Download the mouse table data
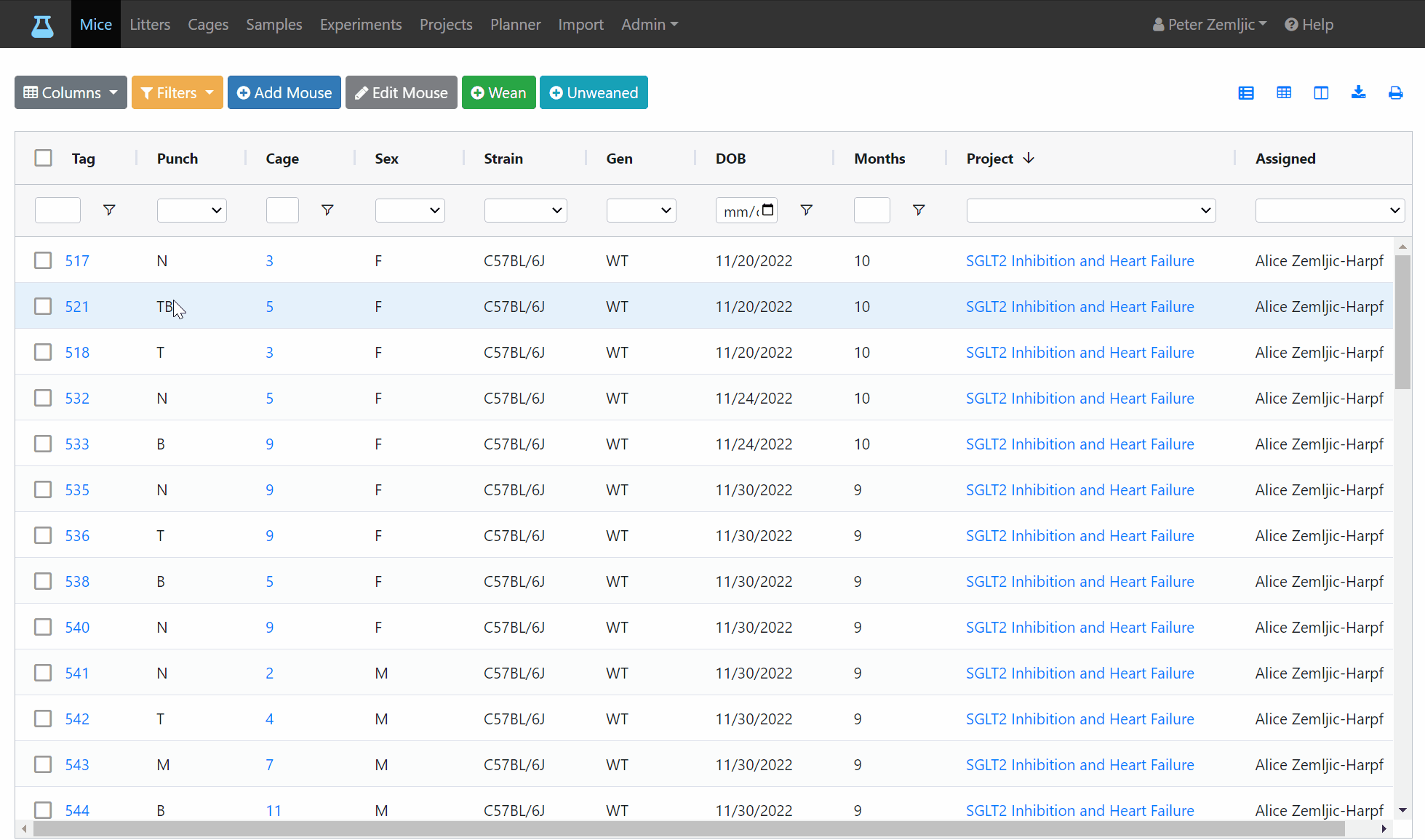The width and height of the screenshot is (1425, 840). [x=1358, y=93]
